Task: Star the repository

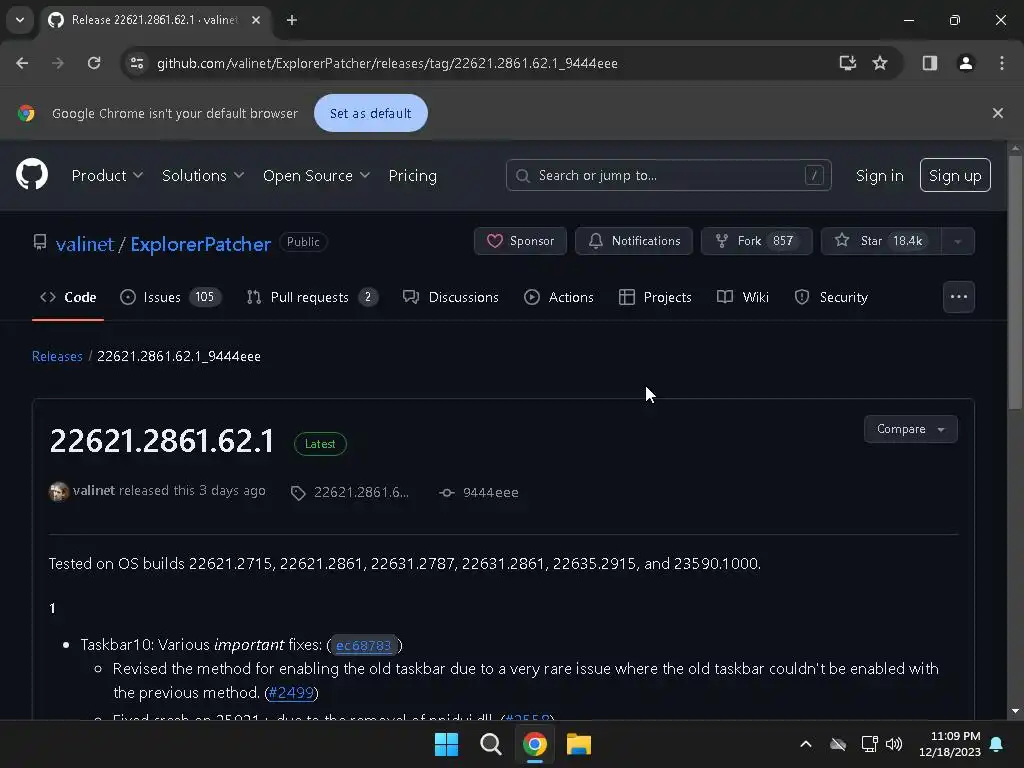Action: 880,241
